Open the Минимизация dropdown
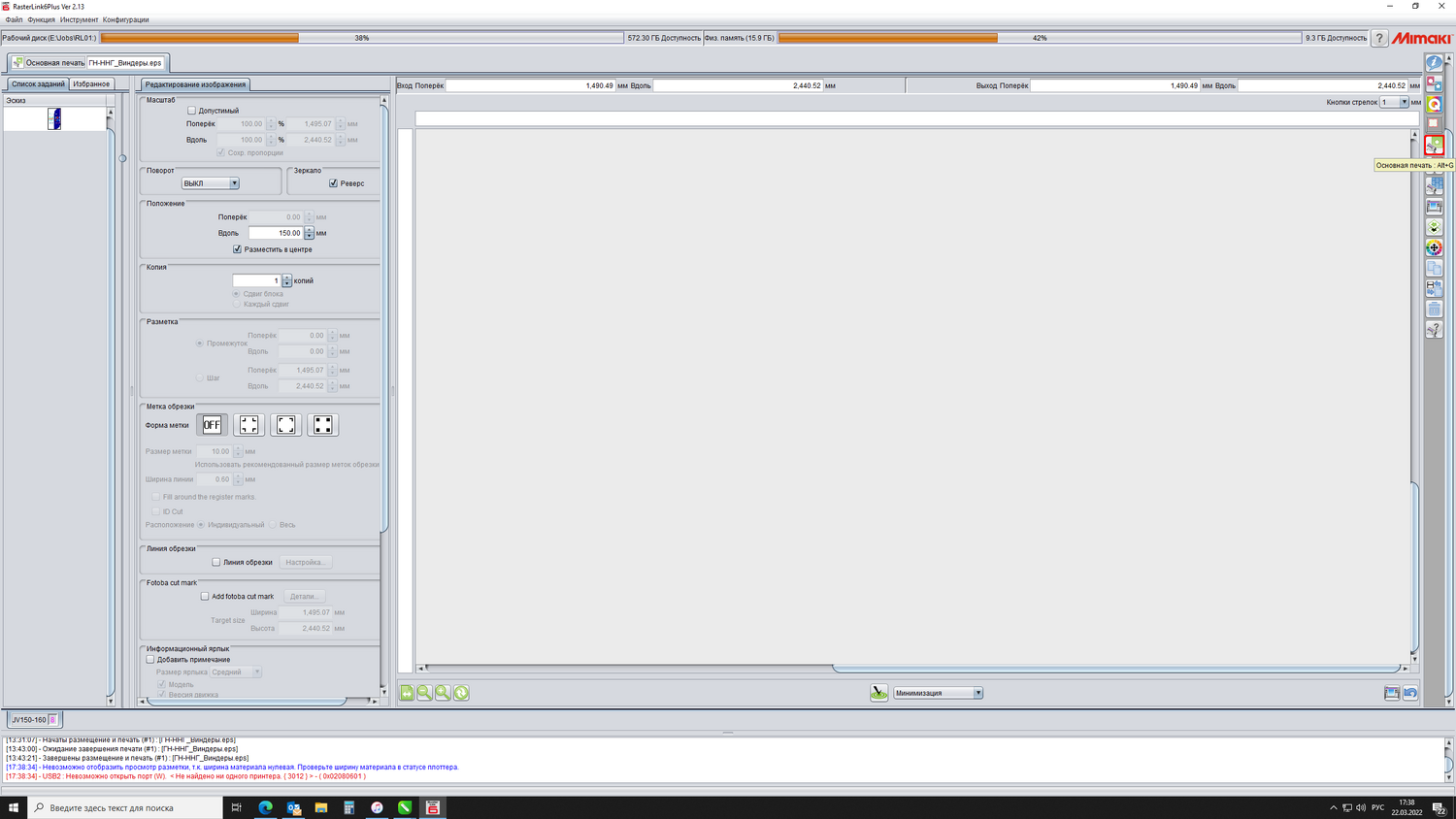The height and width of the screenshot is (819, 1456). tap(938, 693)
